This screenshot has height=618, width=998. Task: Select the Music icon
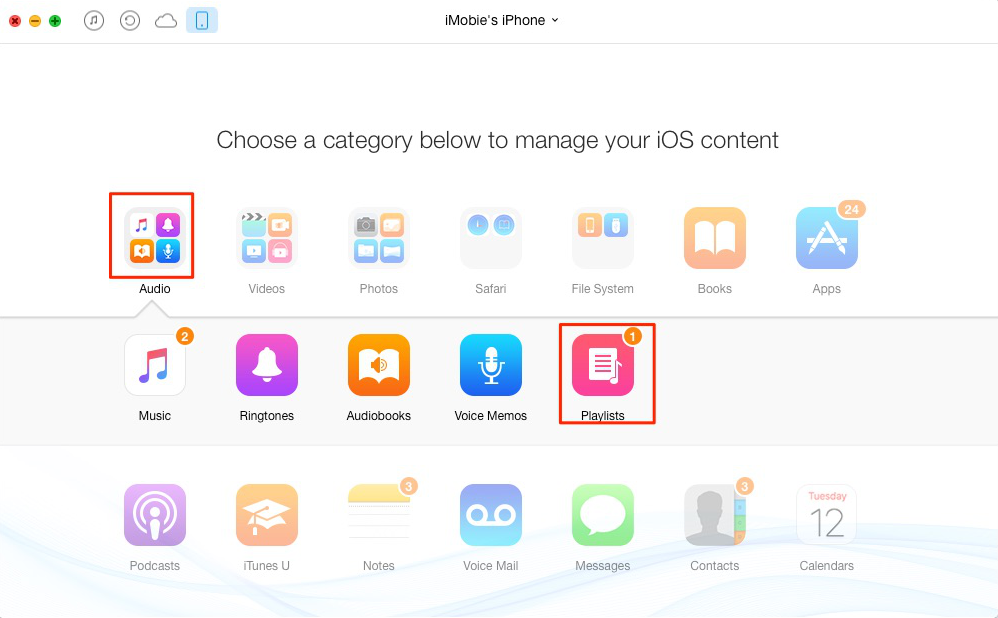click(x=155, y=365)
